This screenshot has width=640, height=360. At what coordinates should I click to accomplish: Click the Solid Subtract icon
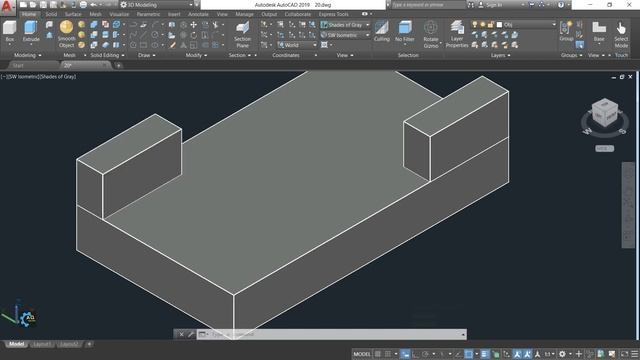pyautogui.click(x=93, y=35)
